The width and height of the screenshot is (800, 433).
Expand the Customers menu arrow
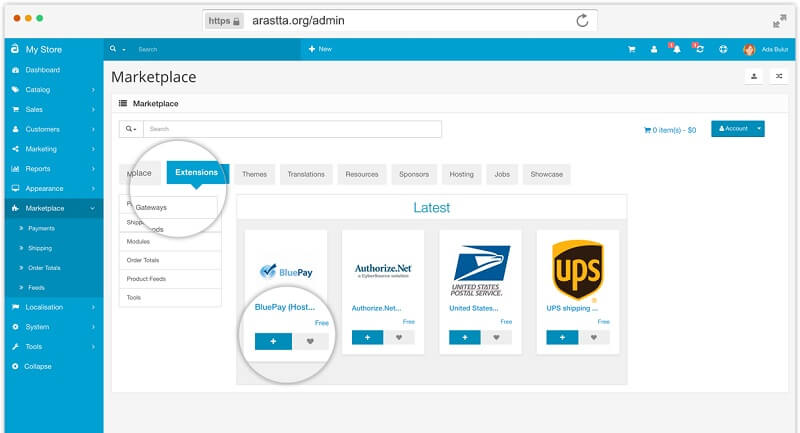pos(93,130)
